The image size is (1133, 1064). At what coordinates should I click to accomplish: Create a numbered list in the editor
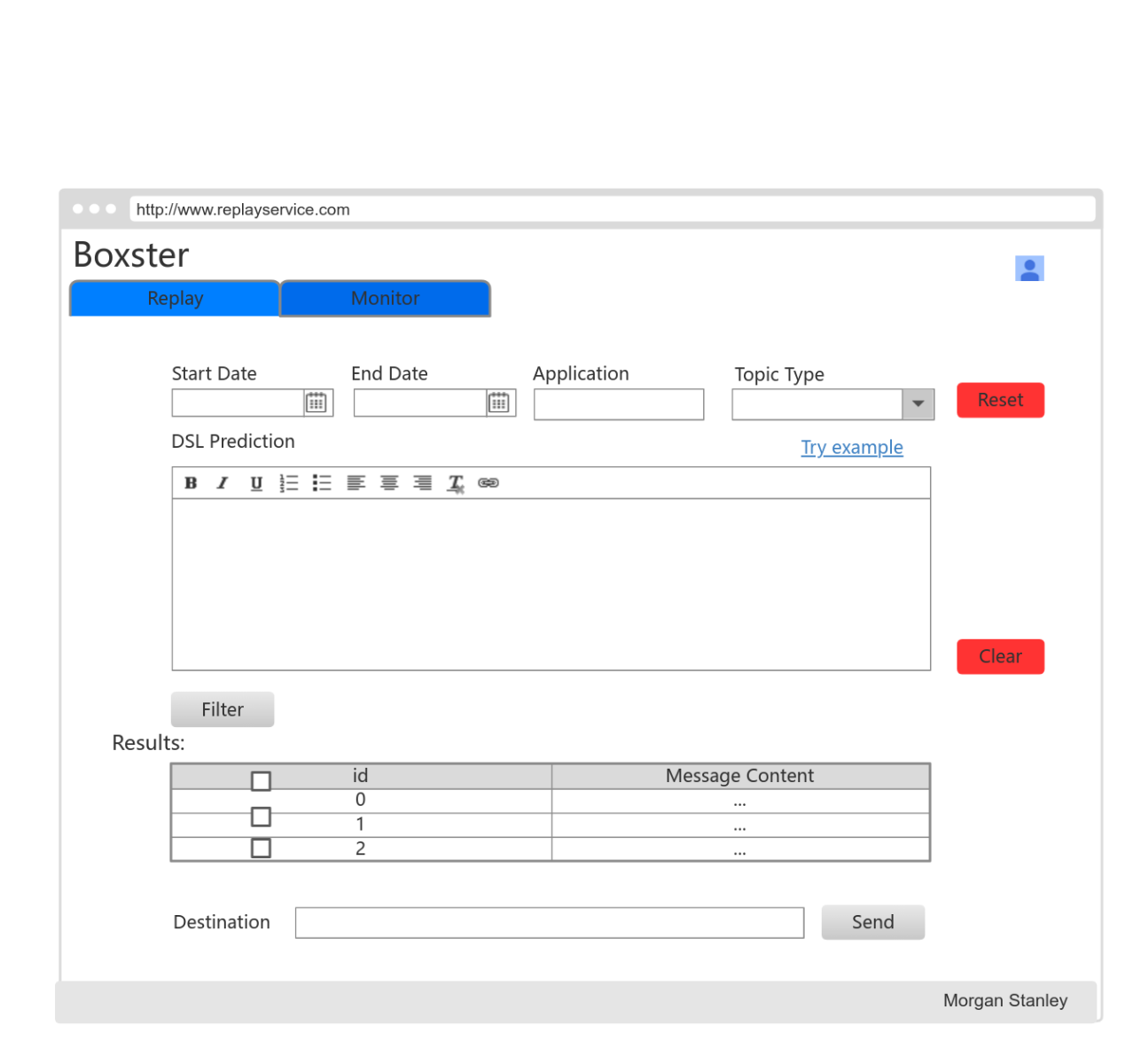pyautogui.click(x=289, y=483)
